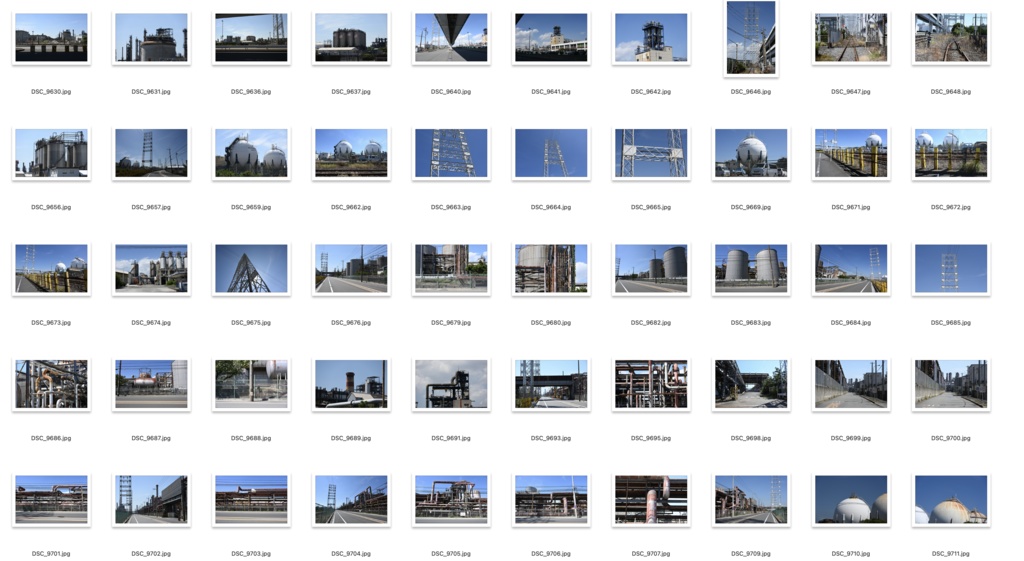
Task: Select the DSC_9647.jpg photo thumbnail
Action: pyautogui.click(x=850, y=38)
